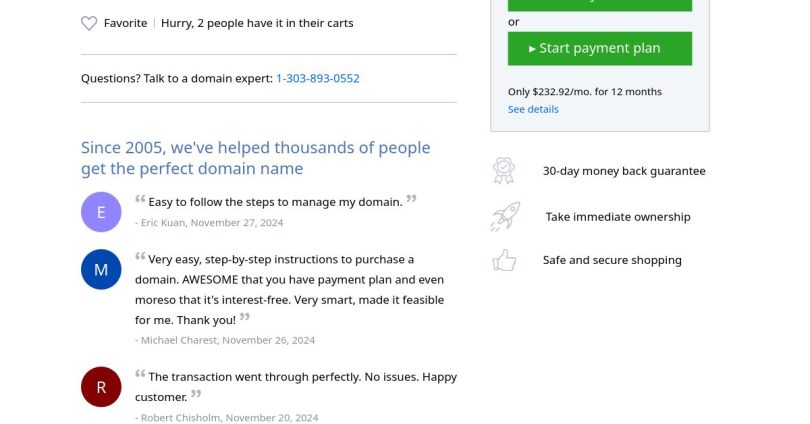Call domain expert phone number link
Screen dimensions: 810x424
click(x=318, y=78)
